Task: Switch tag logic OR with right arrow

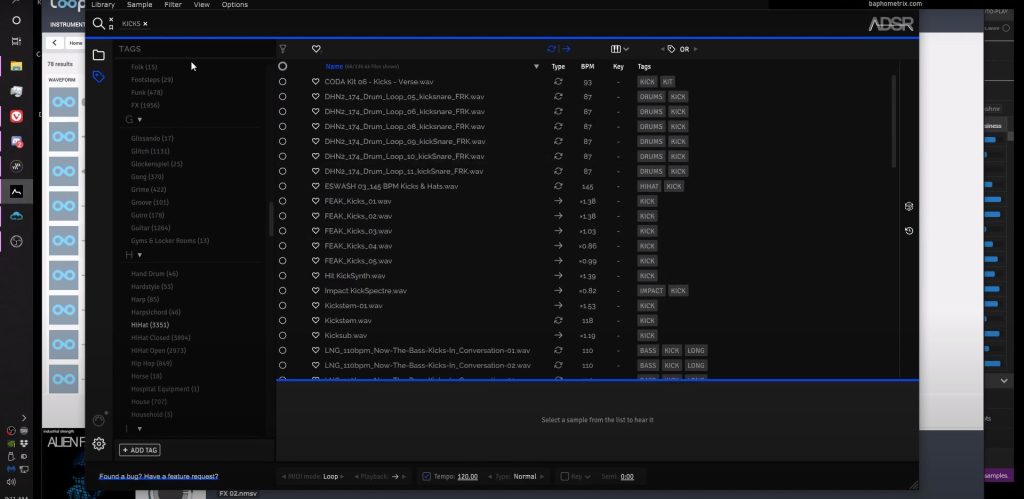Action: [695, 49]
